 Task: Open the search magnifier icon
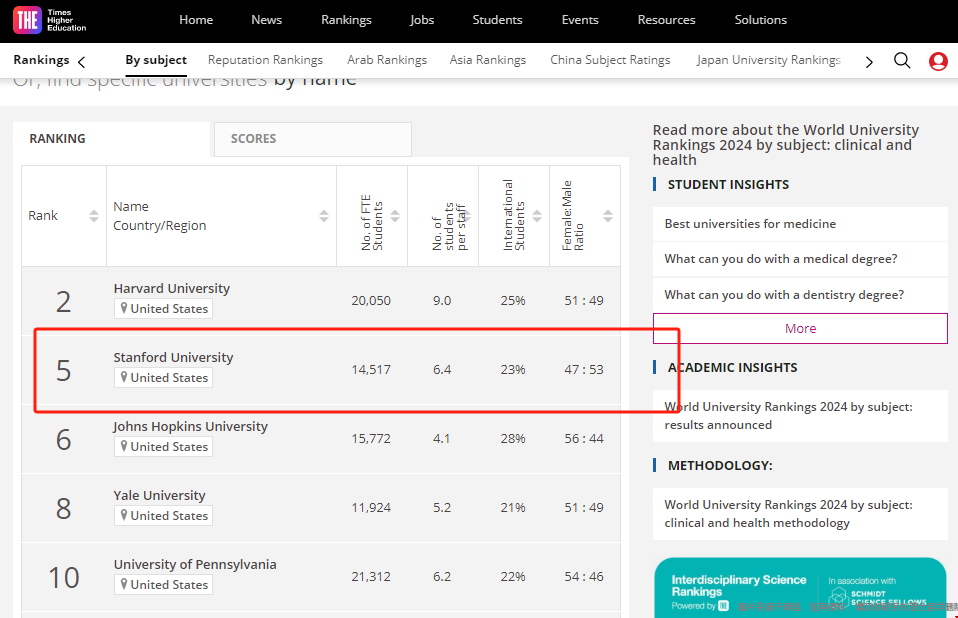pos(902,60)
